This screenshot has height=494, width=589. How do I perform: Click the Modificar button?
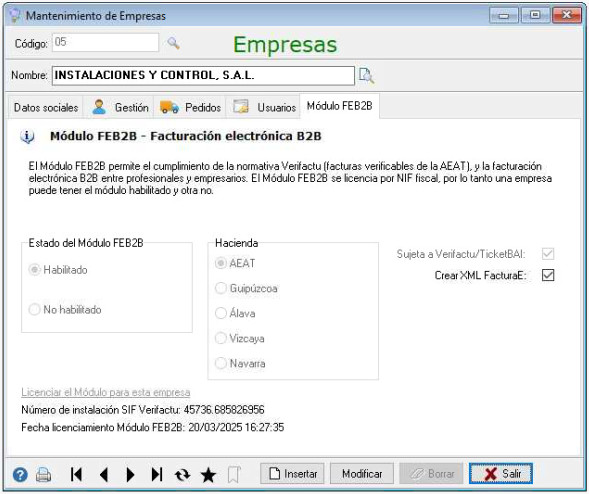pos(362,474)
